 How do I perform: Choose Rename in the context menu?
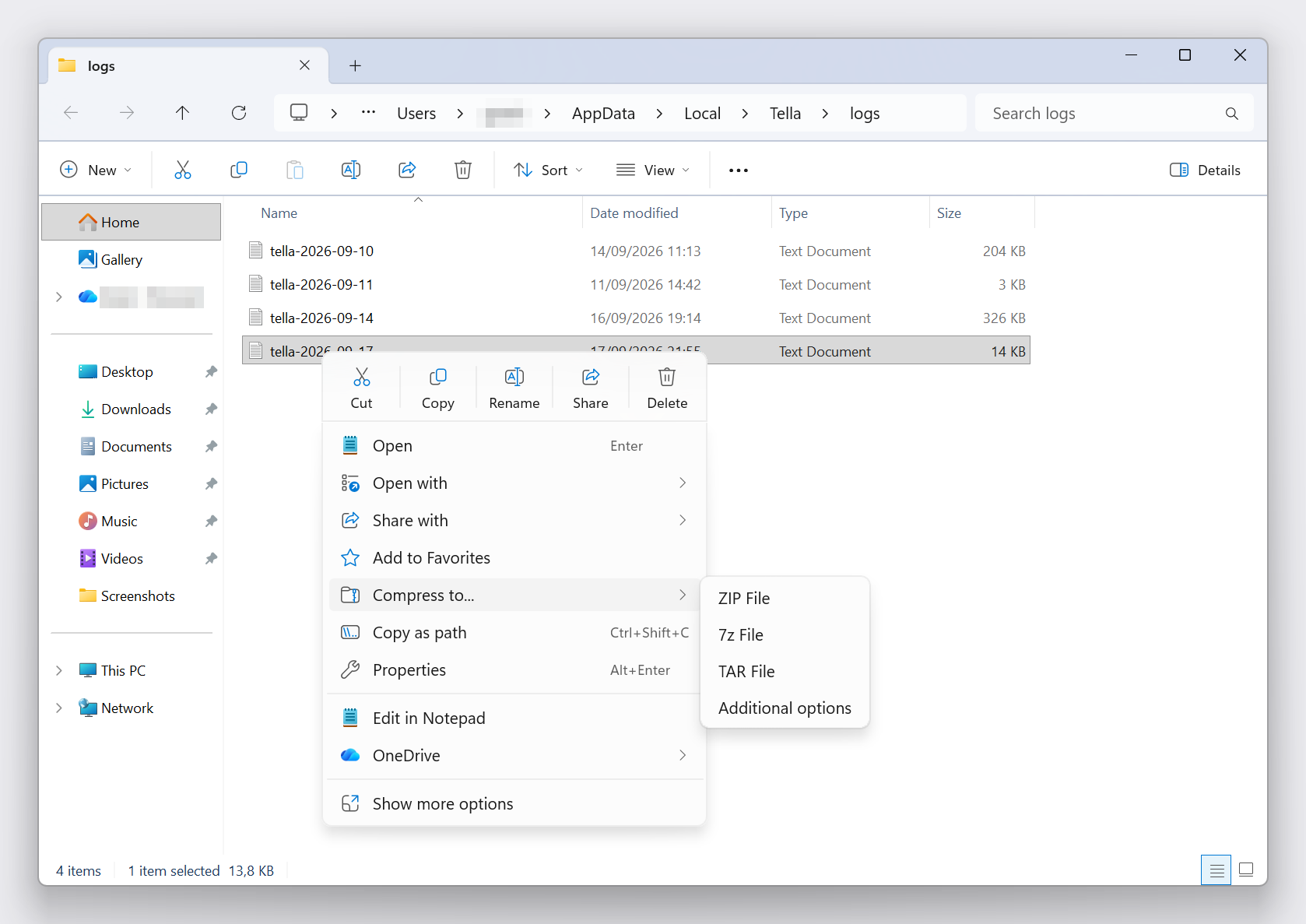(514, 388)
